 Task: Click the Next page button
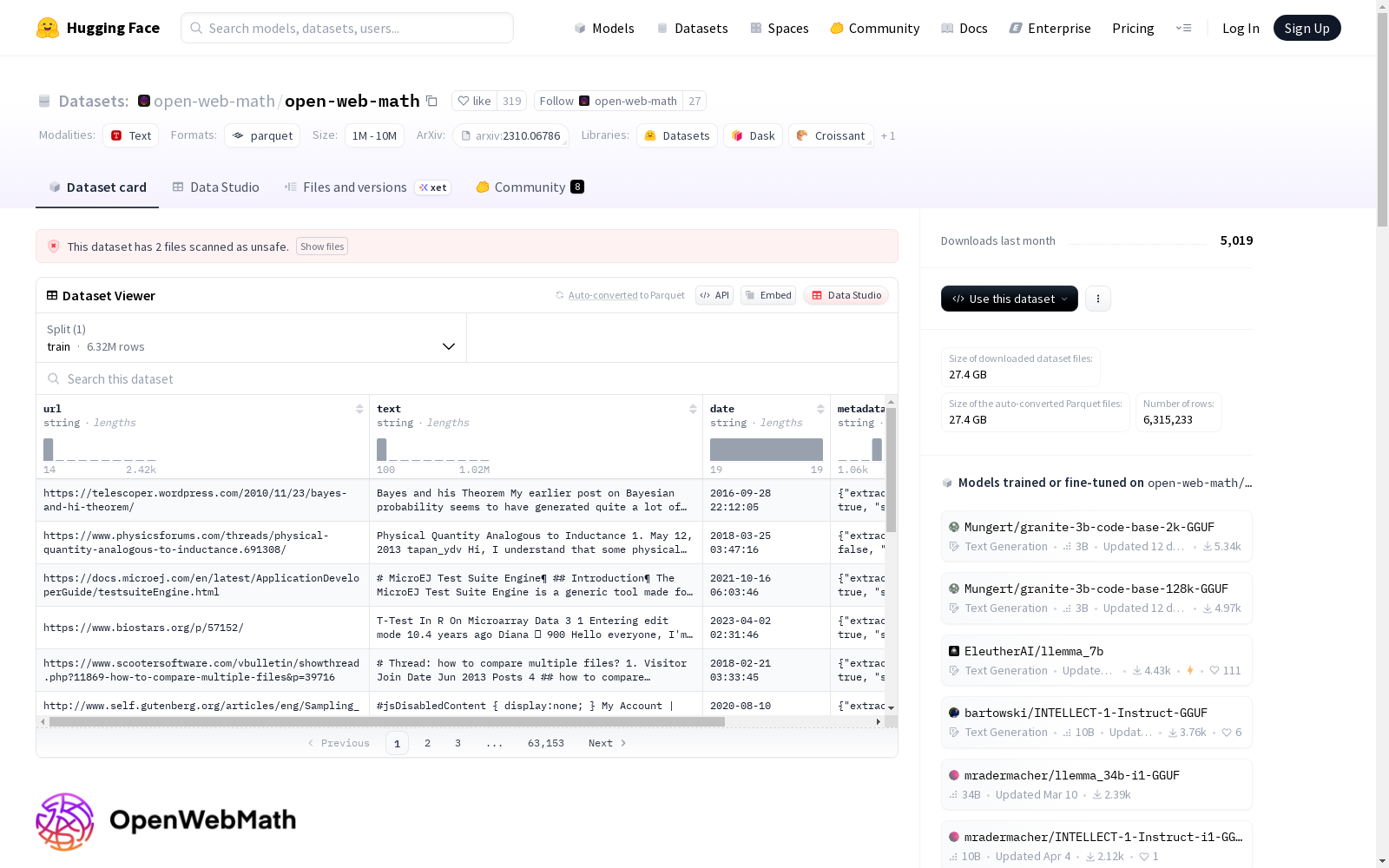click(x=607, y=743)
